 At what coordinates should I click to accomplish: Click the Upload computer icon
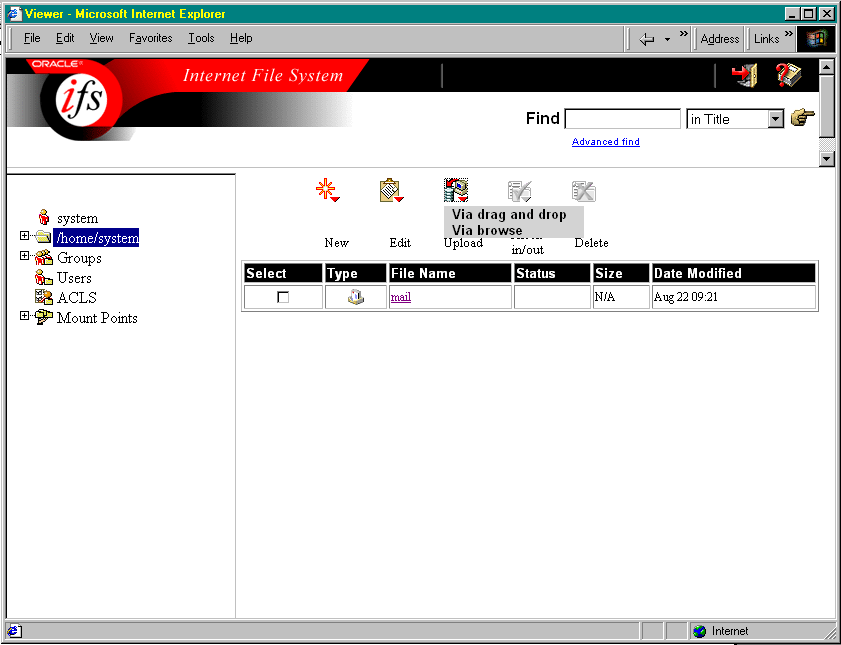point(456,190)
